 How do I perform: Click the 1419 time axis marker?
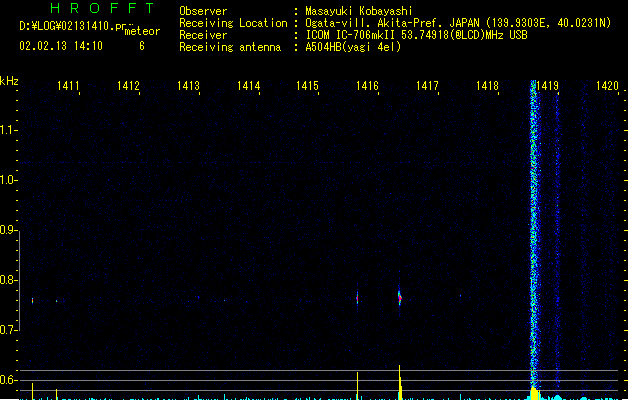[548, 86]
